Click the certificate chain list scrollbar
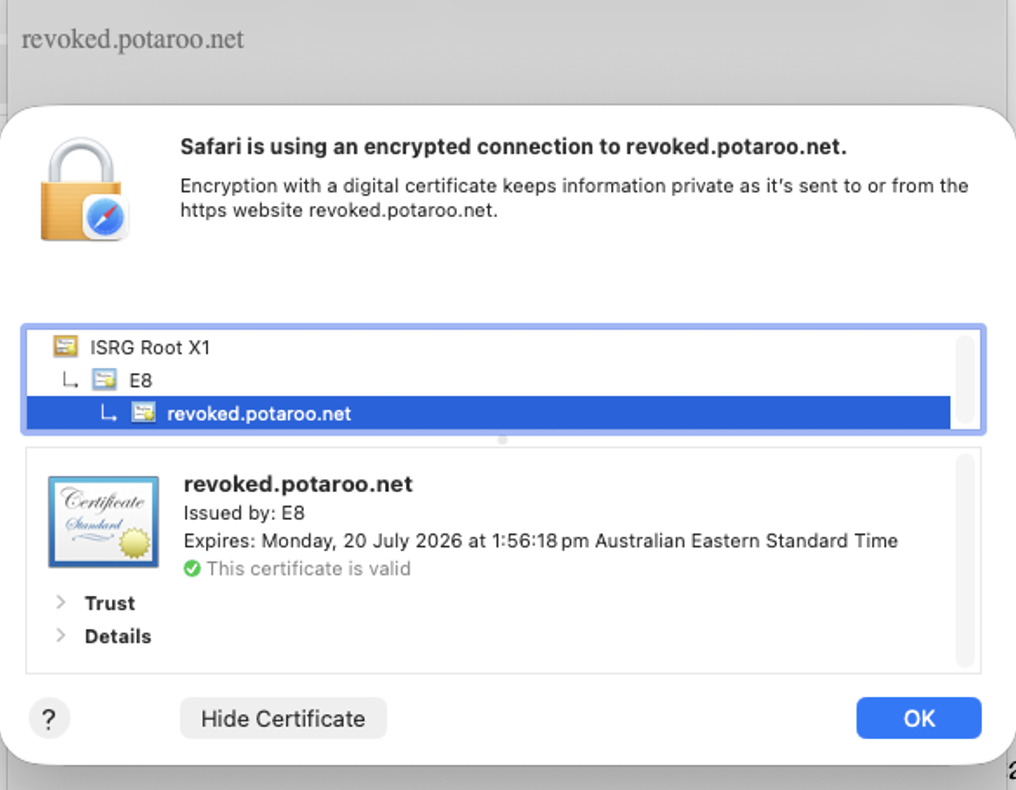The height and width of the screenshot is (790, 1016). click(964, 380)
